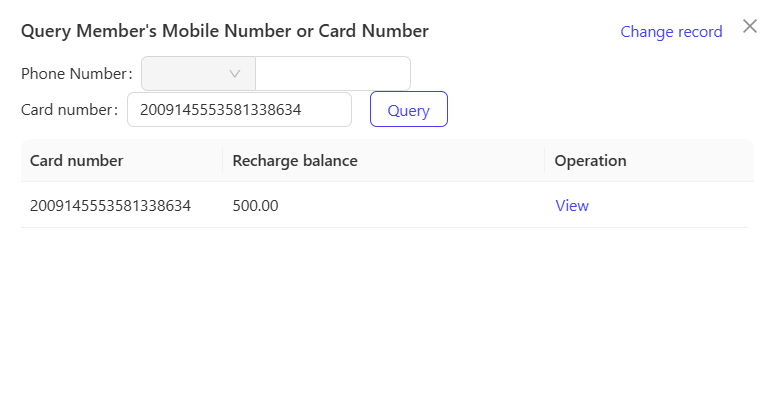Close the member query dialog
Screen dimensions: 775x409
click(750, 26)
